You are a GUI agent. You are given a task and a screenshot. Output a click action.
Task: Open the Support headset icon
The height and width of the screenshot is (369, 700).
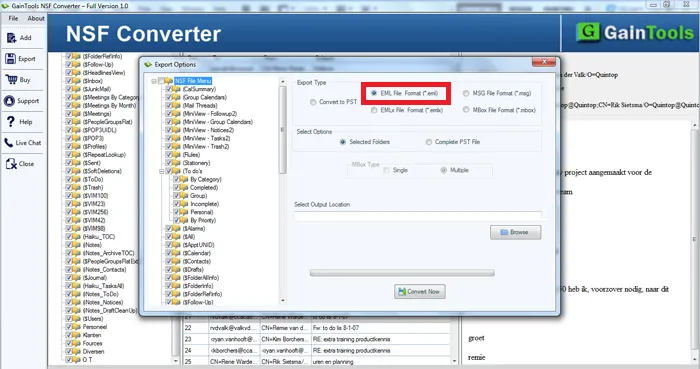pos(9,101)
